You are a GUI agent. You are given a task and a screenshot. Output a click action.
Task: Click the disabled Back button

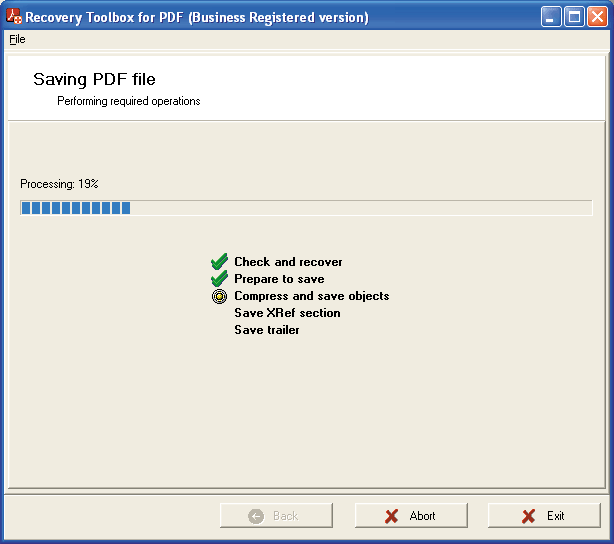pos(276,515)
